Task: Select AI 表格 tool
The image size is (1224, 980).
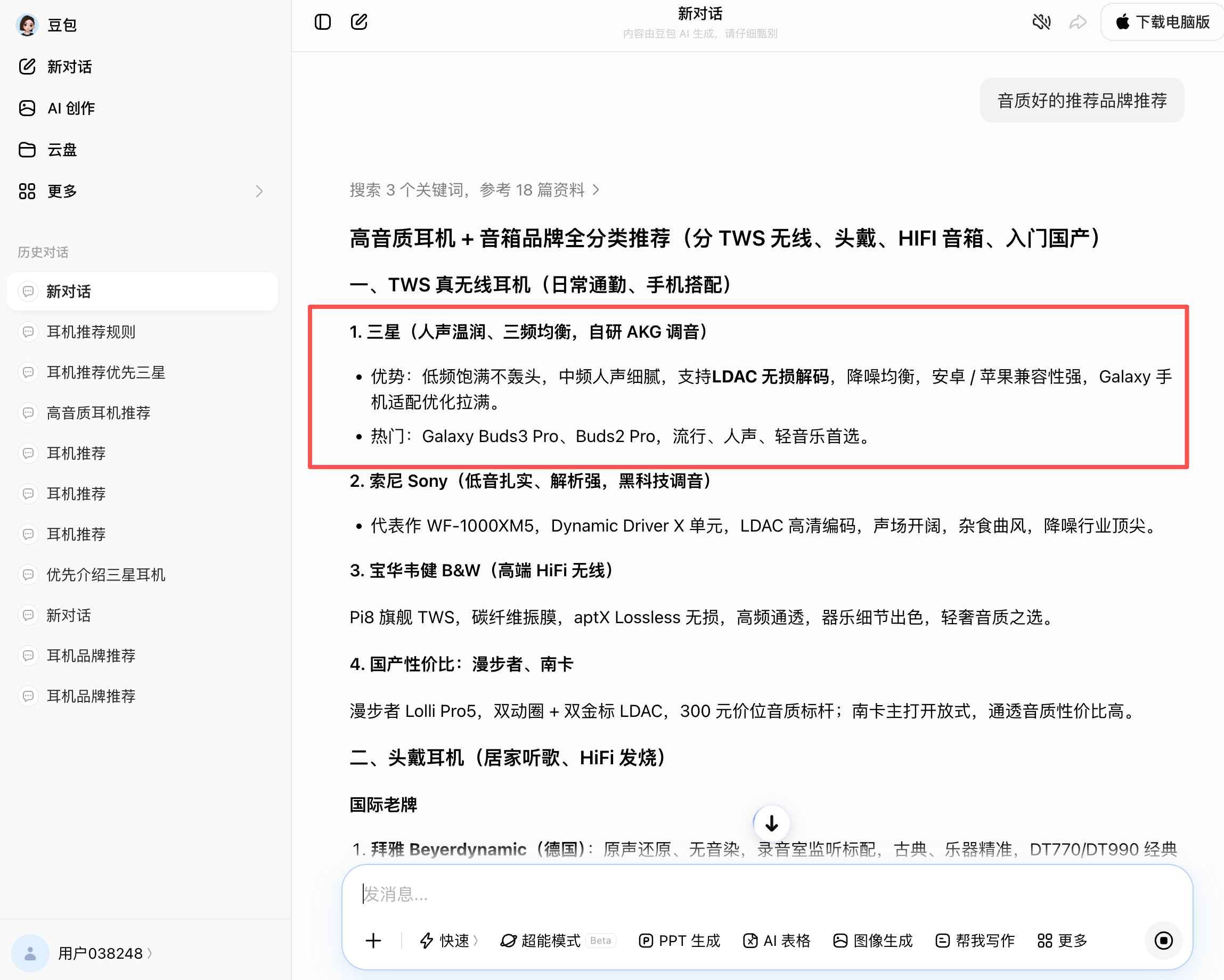Action: tap(776, 941)
